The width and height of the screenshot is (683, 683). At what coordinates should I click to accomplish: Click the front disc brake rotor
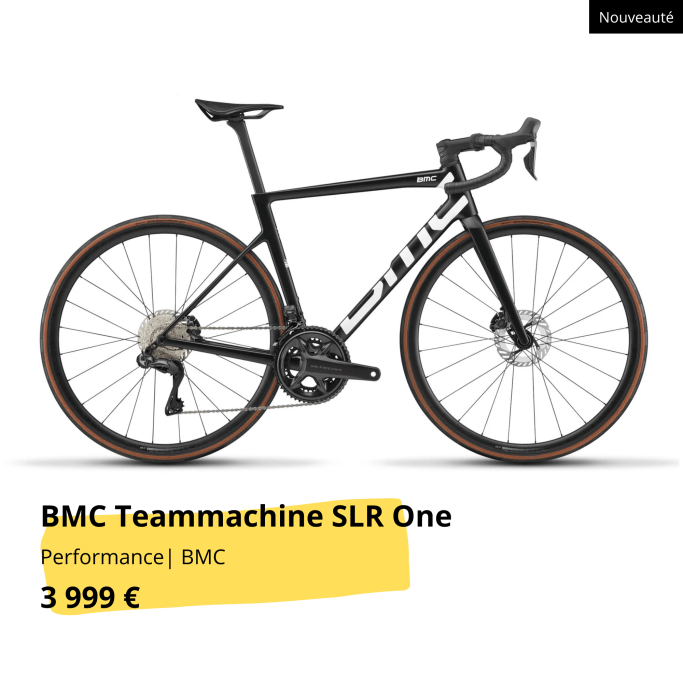coord(526,338)
